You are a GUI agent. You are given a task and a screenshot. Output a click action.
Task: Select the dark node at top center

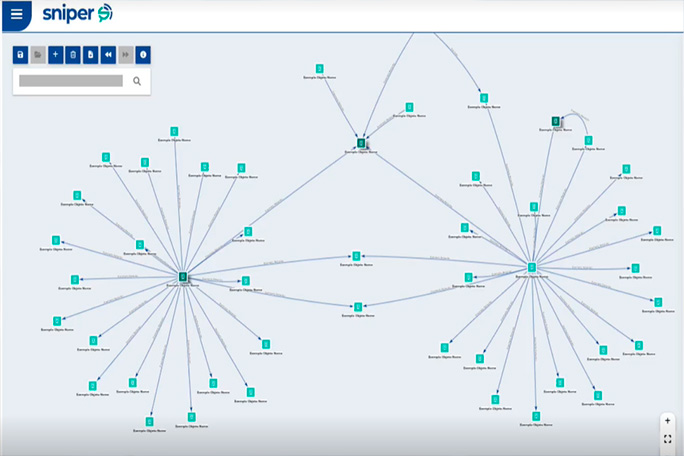[x=361, y=143]
